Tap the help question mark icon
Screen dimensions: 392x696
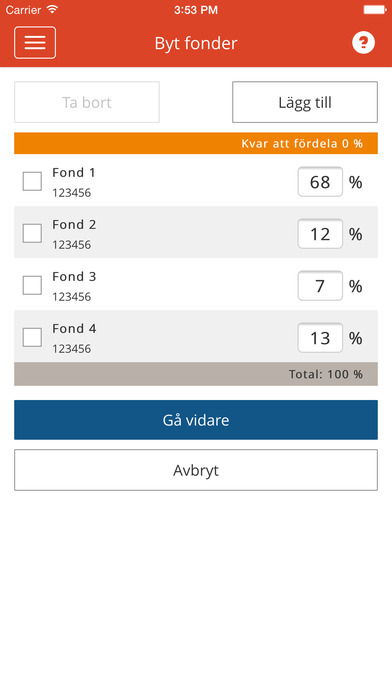pos(363,43)
